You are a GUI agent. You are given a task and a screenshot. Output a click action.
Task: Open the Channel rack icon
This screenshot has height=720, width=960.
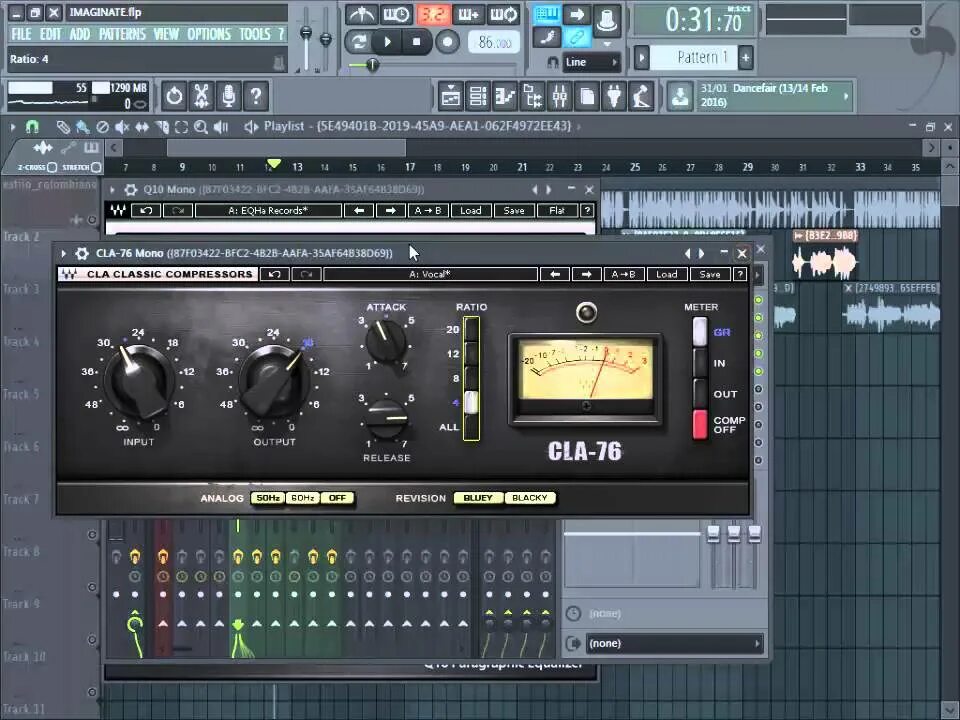tap(478, 96)
